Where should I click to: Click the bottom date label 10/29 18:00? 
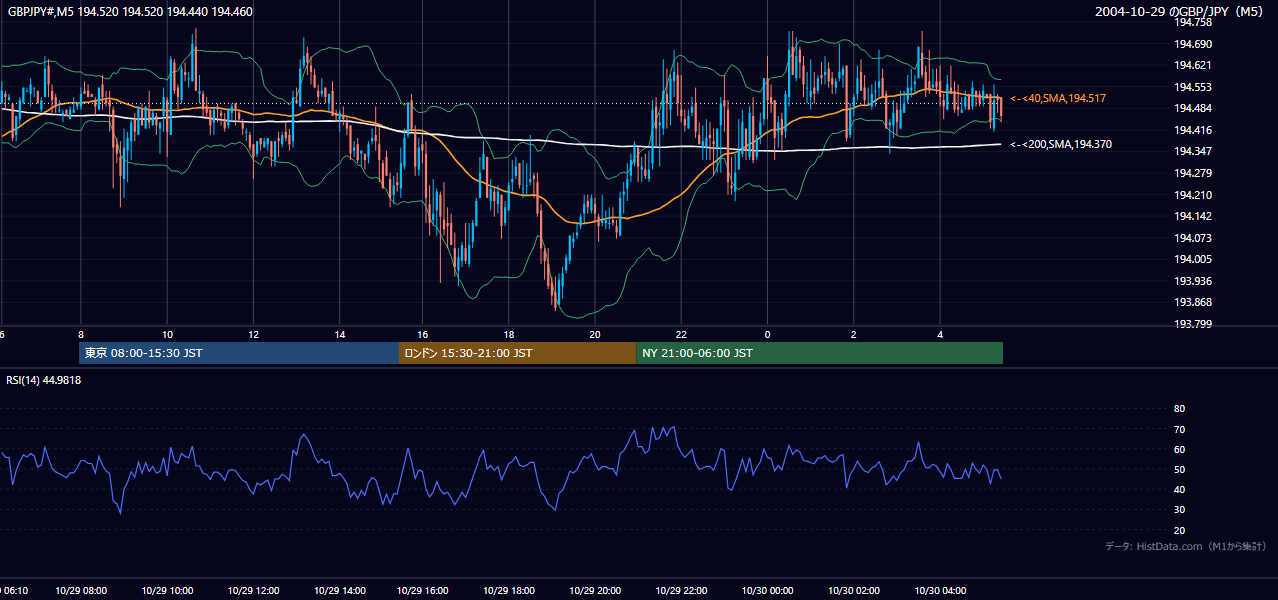click(x=510, y=591)
